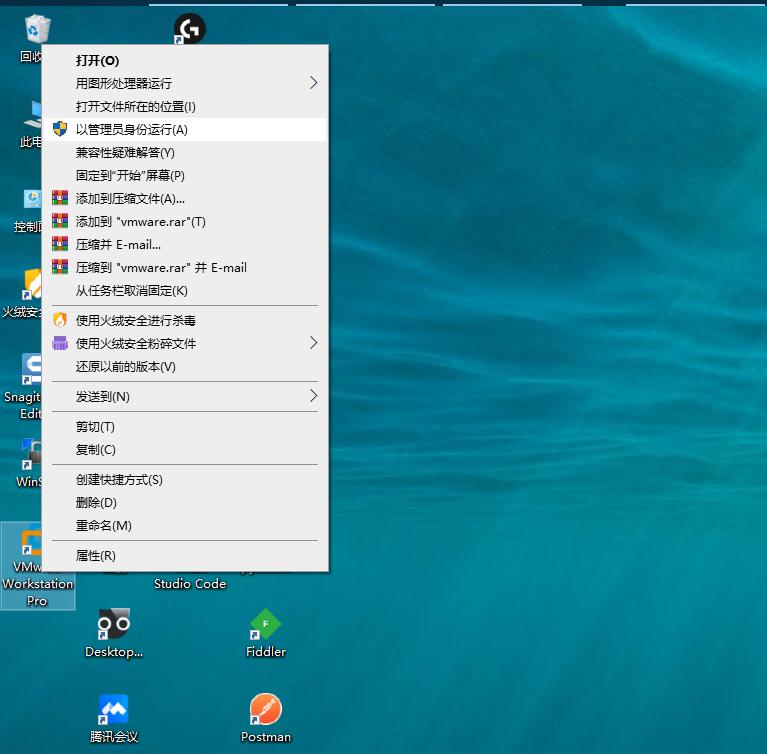767x754 pixels.
Task: Choose 压缩到 "vmware.rar" 并 E-mail
Action: pos(185,267)
